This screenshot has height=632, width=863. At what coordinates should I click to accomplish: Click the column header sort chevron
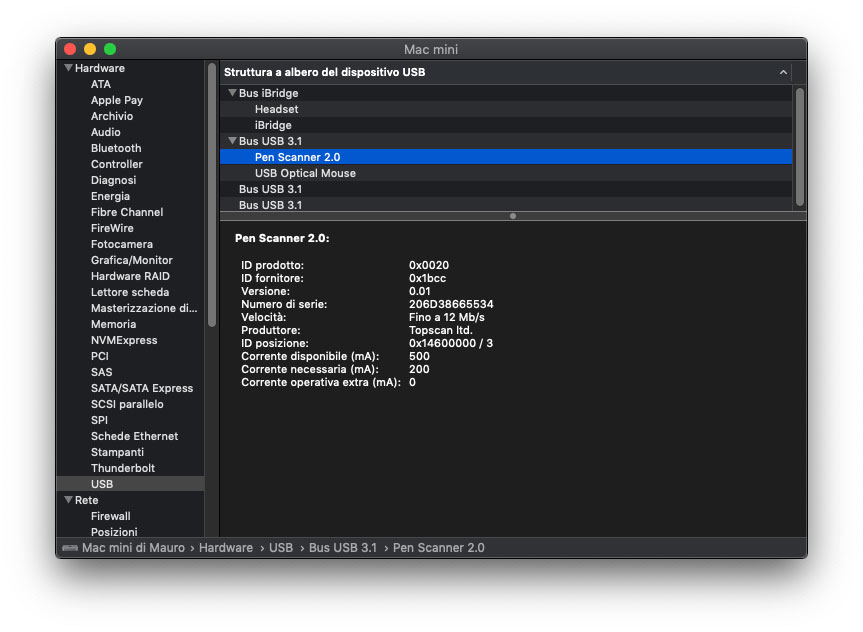(x=782, y=73)
